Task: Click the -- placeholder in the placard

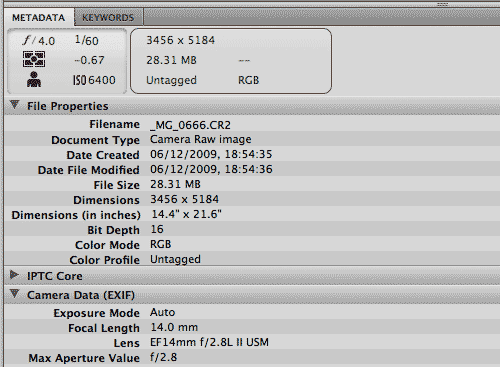Action: coord(244,60)
